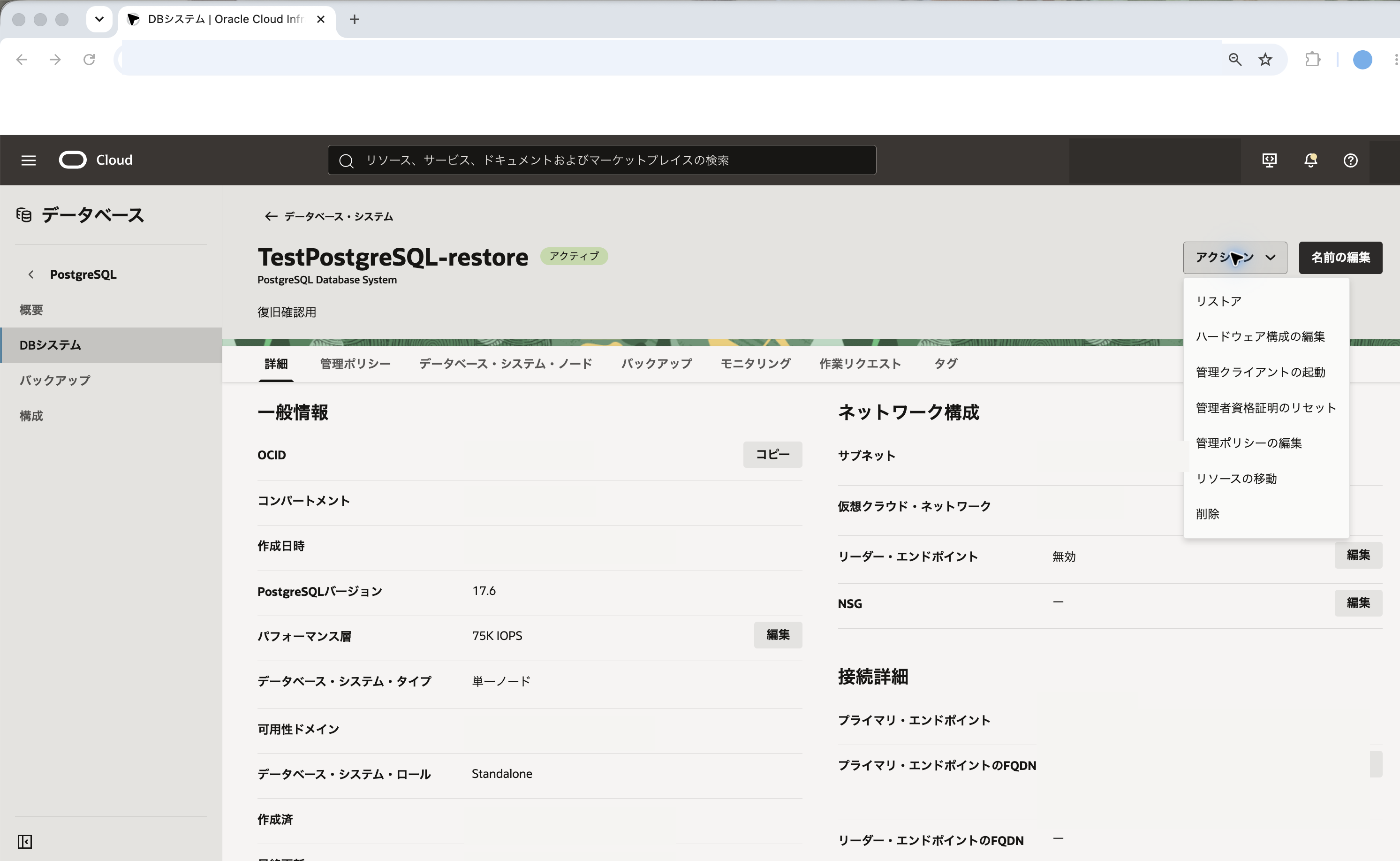Image resolution: width=1400 pixels, height=861 pixels.
Task: Click the 復旧確認用 description text
Action: click(287, 312)
